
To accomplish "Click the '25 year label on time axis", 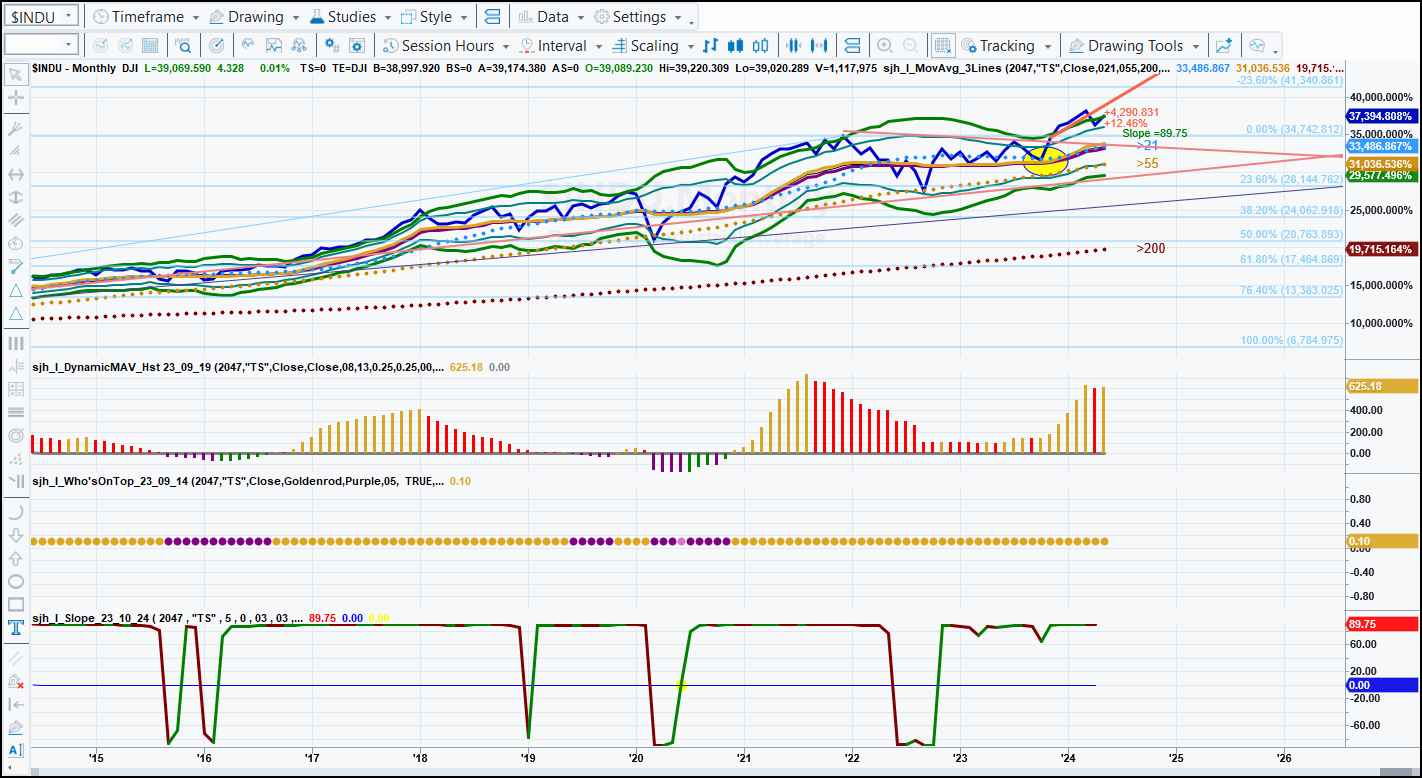I will click(x=1175, y=756).
